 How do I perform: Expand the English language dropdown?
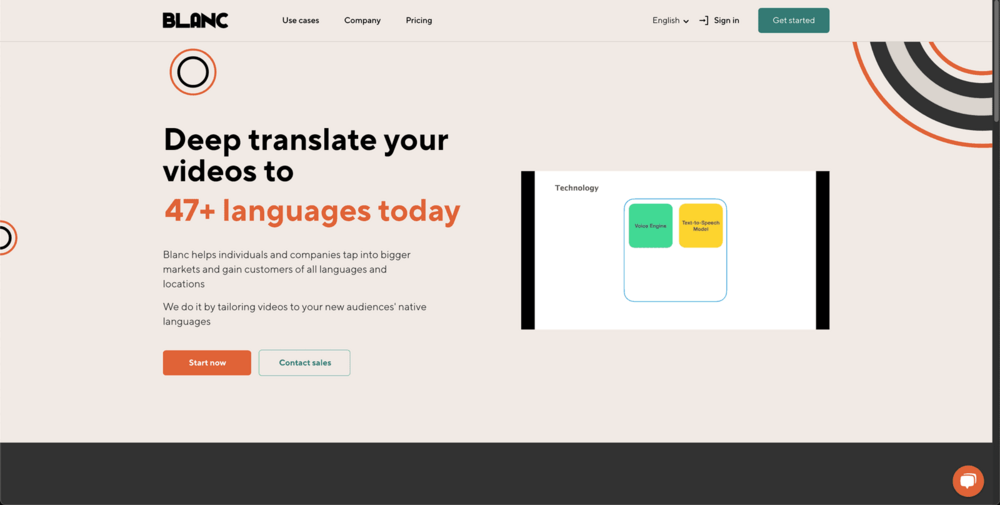670,20
